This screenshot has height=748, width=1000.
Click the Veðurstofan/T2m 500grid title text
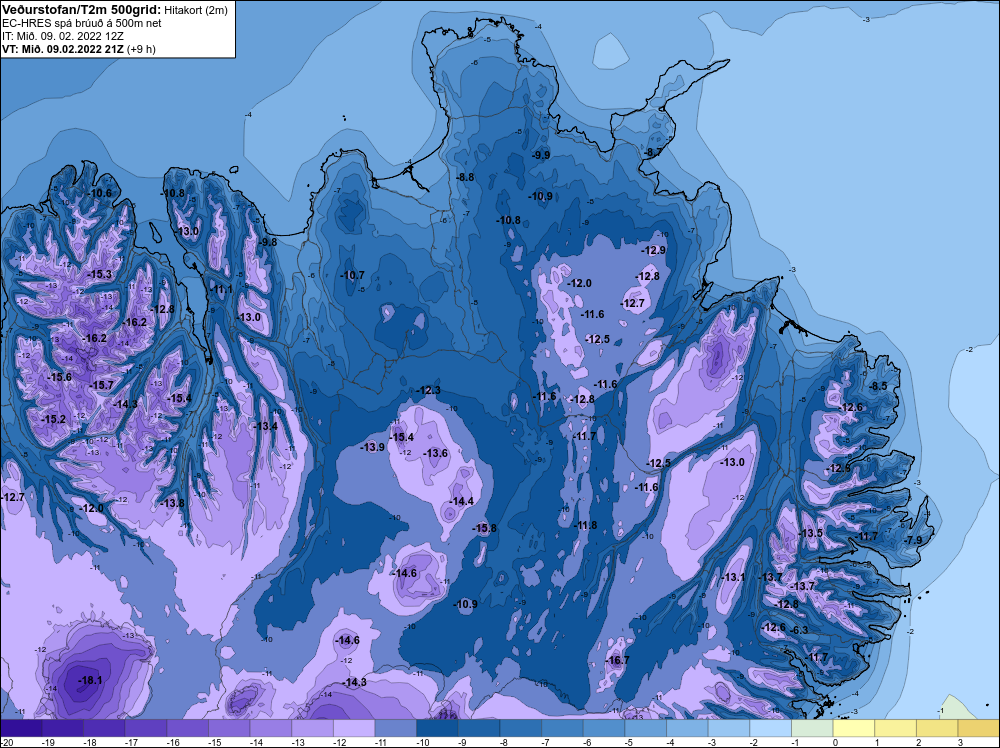click(x=82, y=10)
